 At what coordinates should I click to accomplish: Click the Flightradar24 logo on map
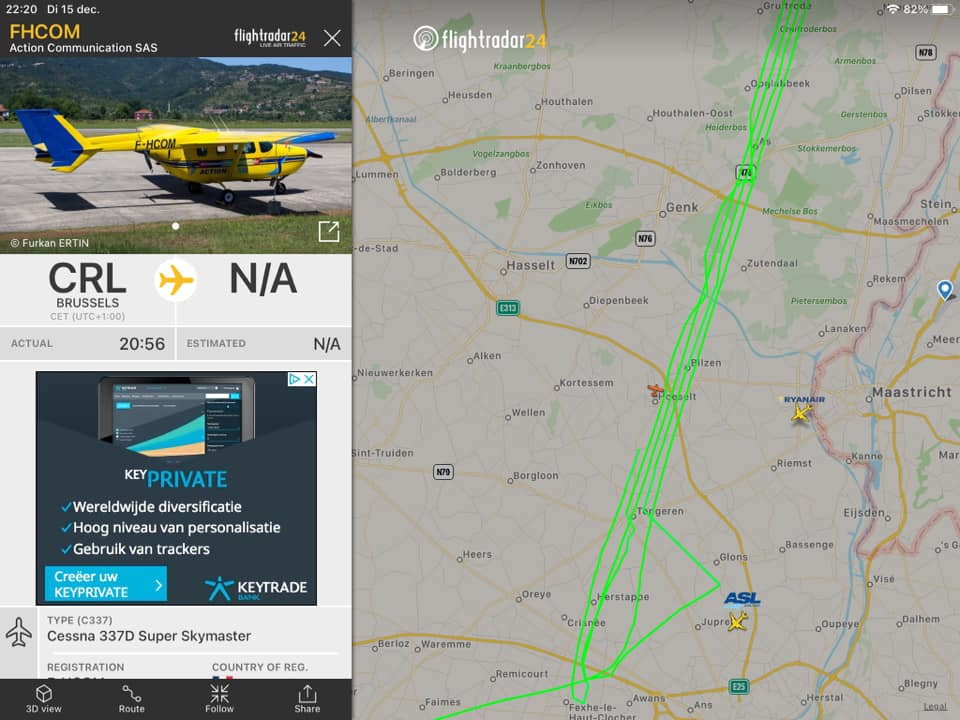479,39
